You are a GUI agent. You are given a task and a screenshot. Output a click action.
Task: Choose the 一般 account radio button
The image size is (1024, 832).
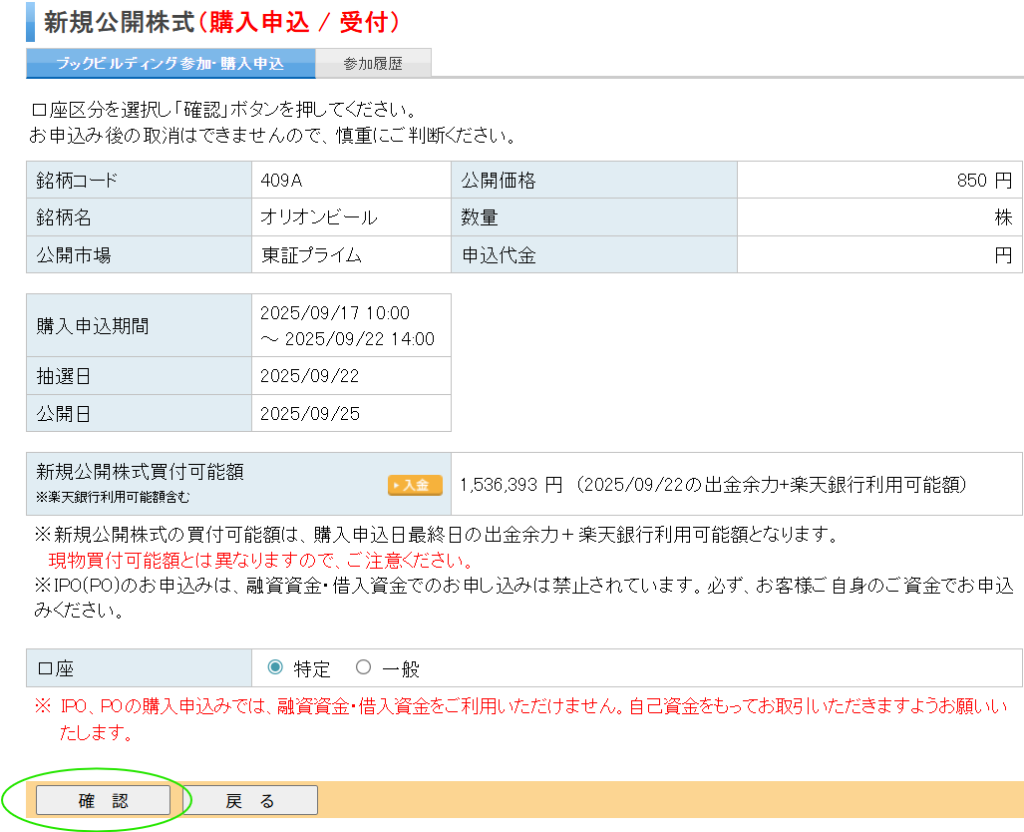coord(363,668)
